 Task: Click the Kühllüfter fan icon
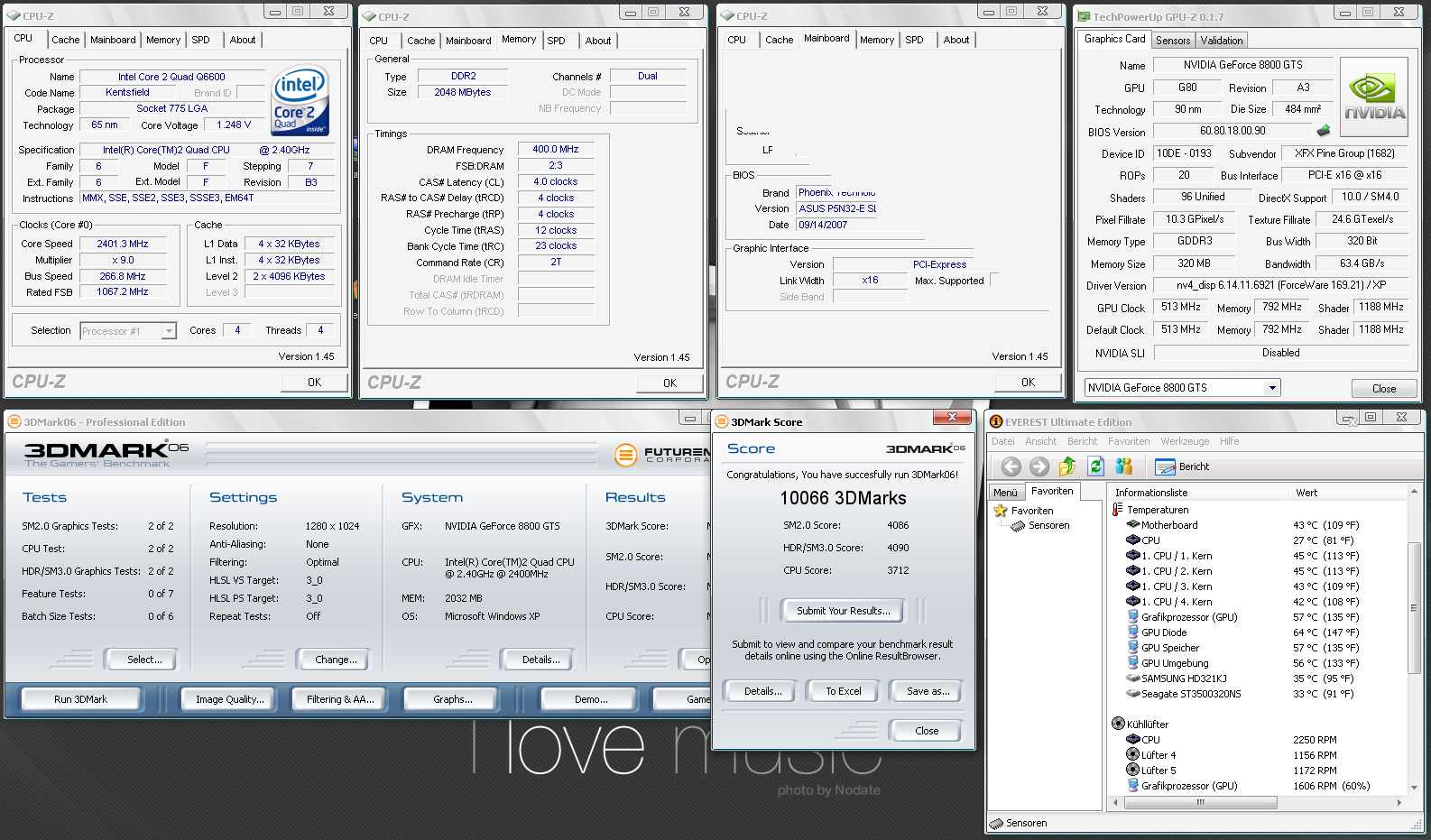(x=1118, y=724)
